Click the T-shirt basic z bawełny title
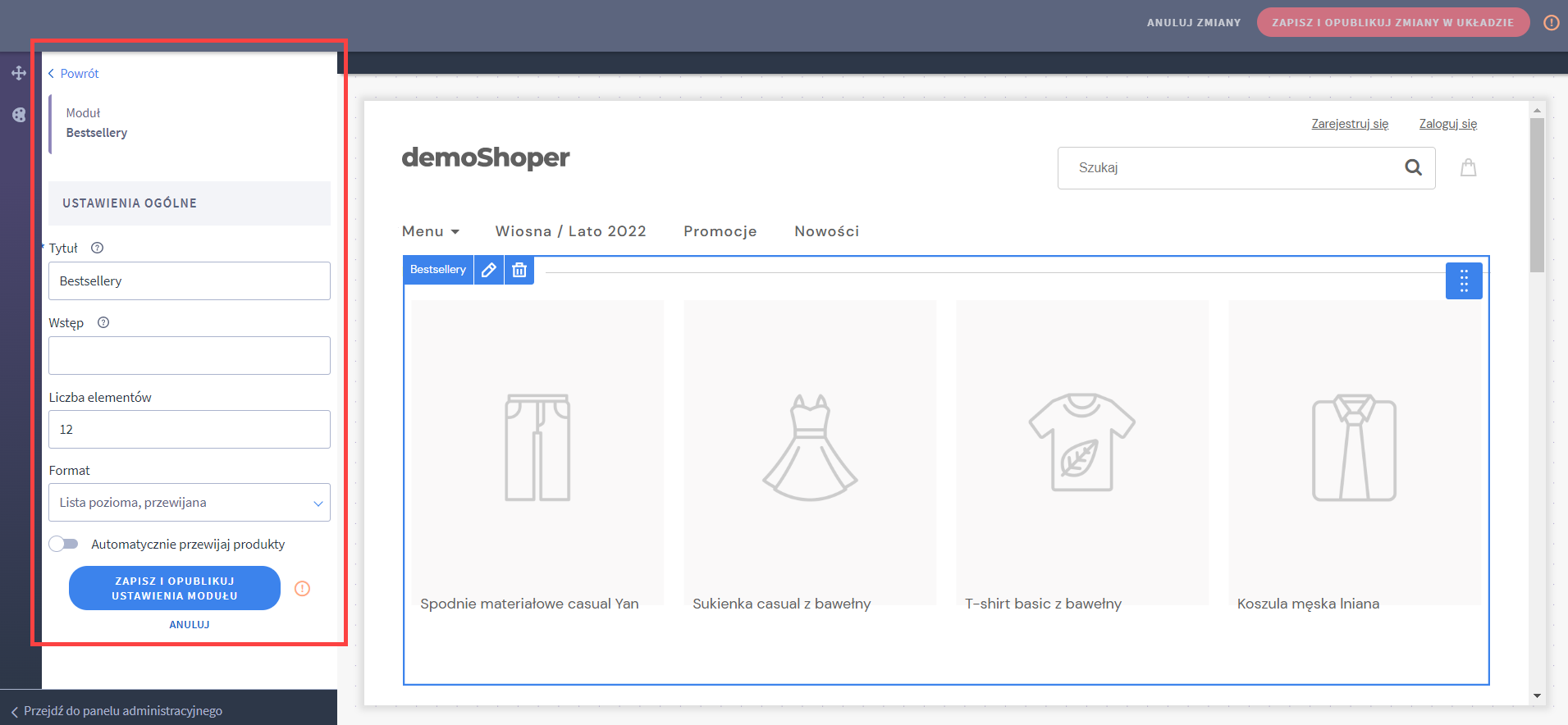 1043,604
